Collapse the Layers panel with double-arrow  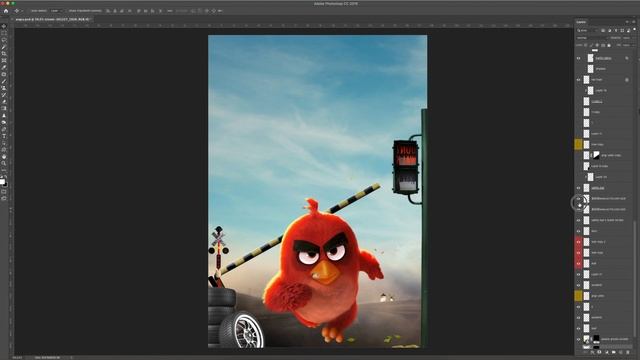(x=627, y=22)
